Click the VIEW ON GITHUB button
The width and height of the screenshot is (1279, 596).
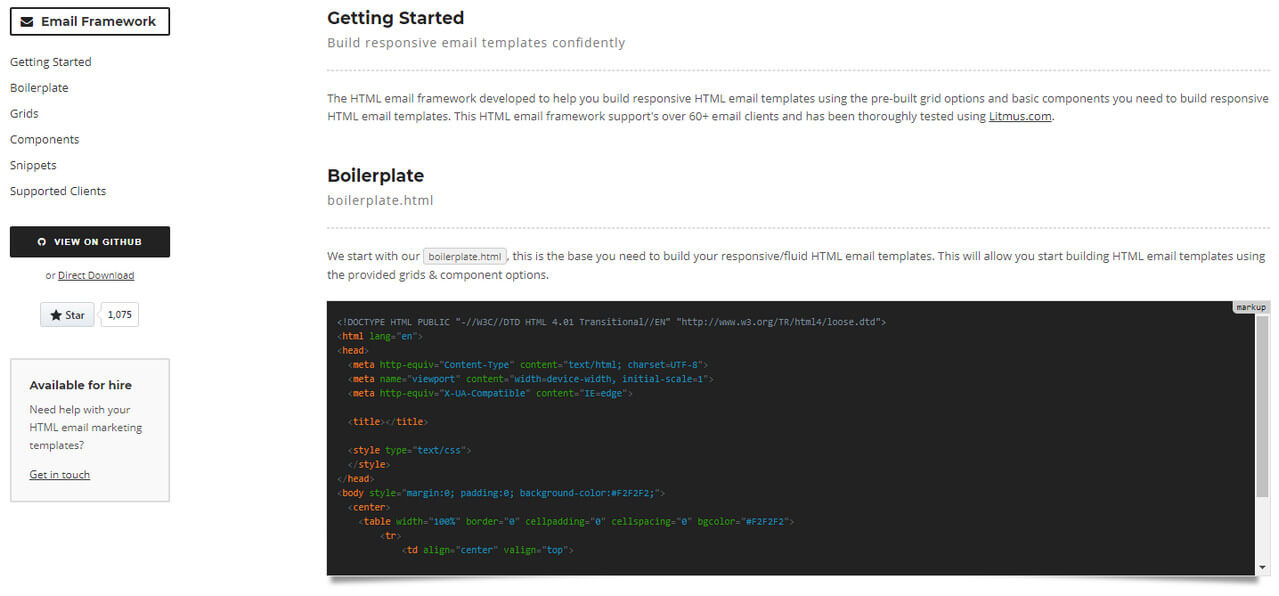click(90, 242)
